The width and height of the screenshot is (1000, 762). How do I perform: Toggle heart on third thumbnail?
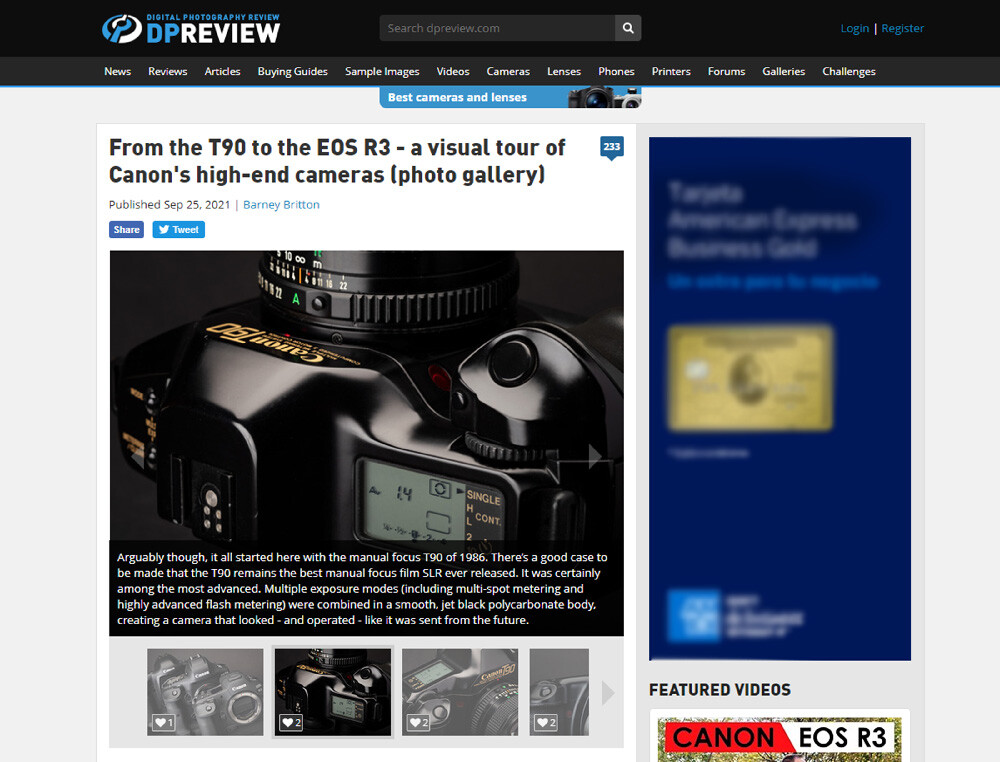[x=417, y=722]
